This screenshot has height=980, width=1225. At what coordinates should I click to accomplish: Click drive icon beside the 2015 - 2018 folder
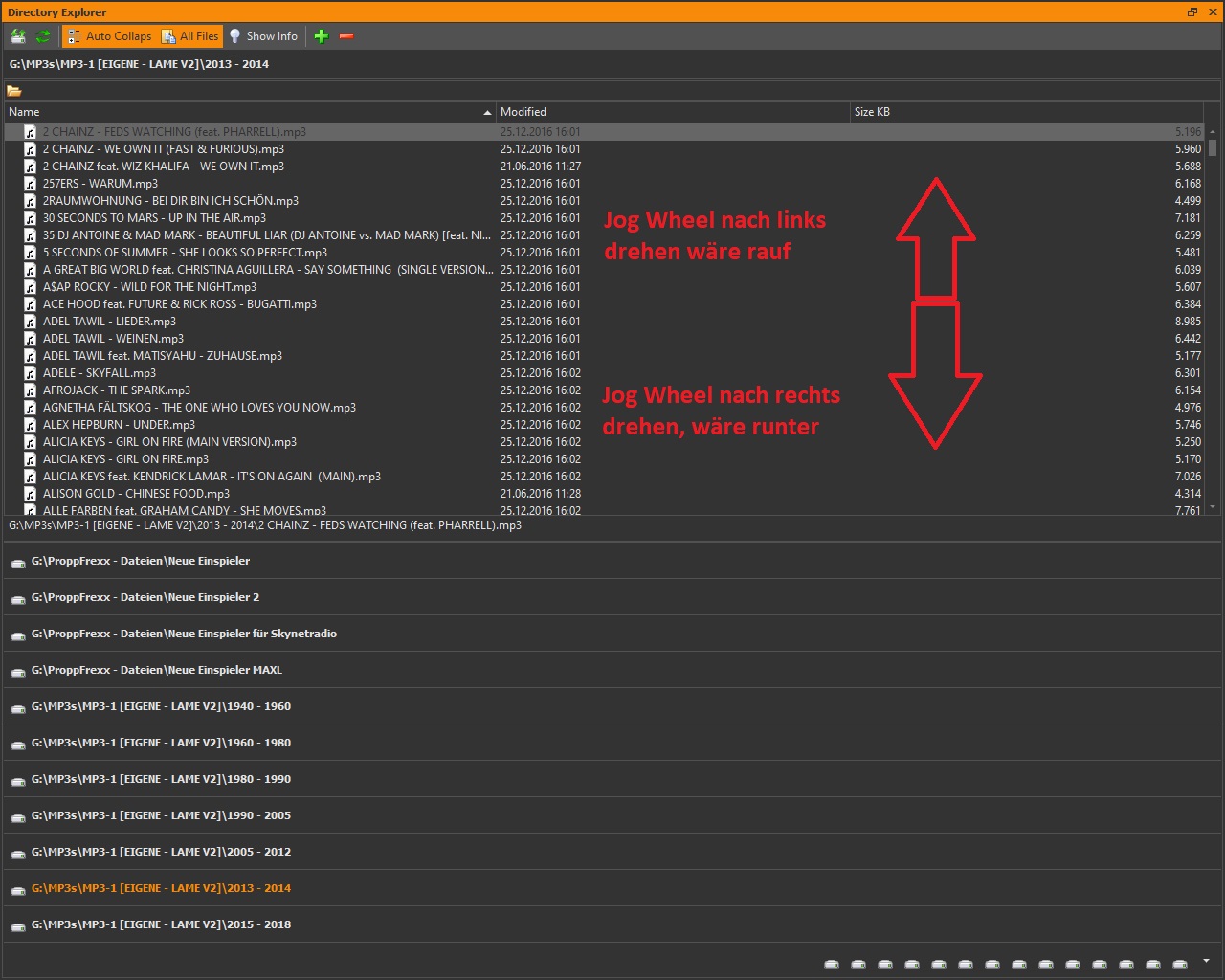click(x=17, y=925)
